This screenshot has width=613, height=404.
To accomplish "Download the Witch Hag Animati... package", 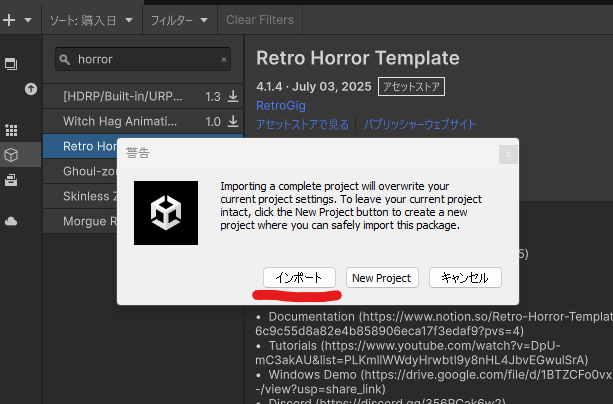I will click(233, 121).
